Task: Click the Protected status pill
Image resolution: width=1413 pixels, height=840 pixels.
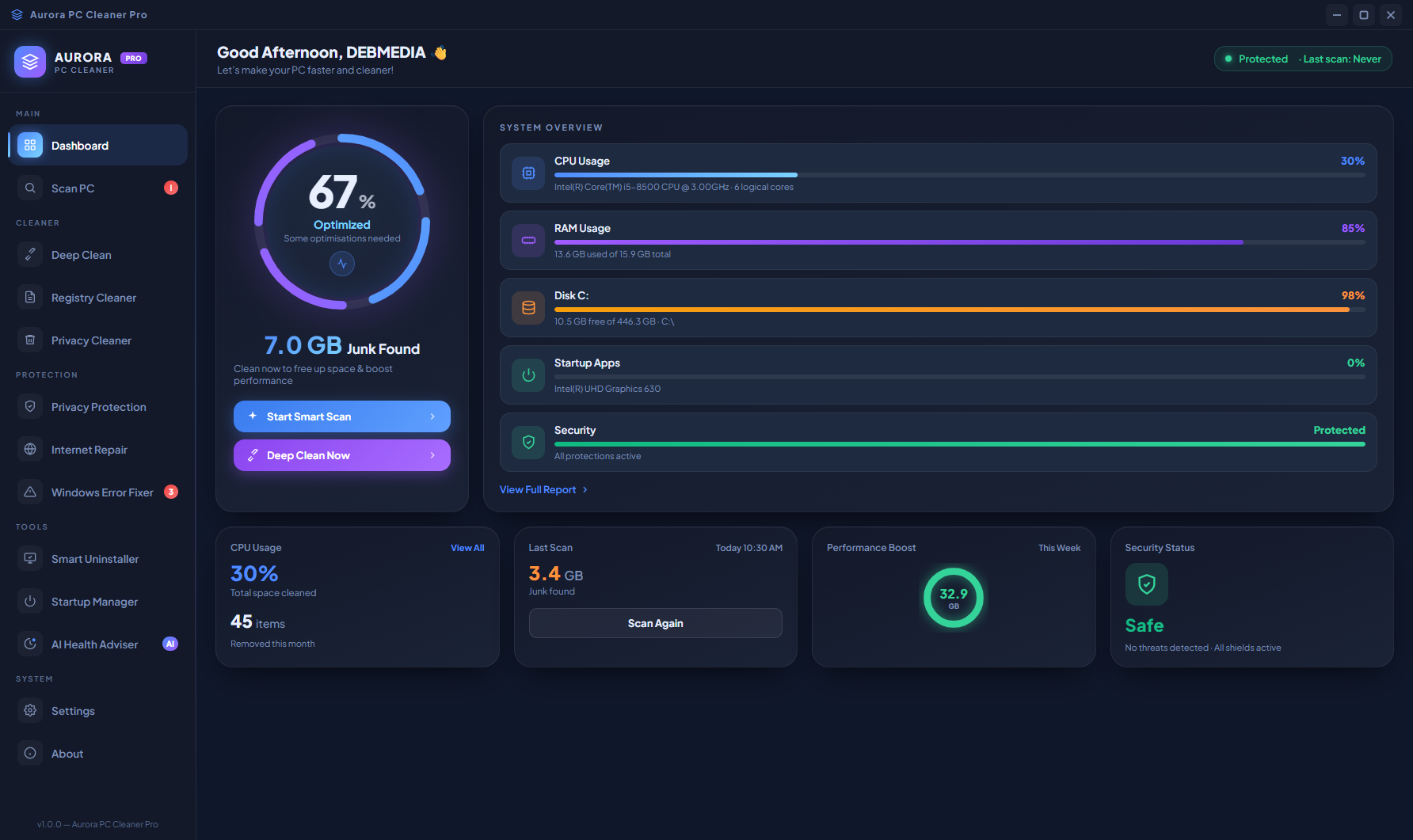Action: (x=1303, y=59)
